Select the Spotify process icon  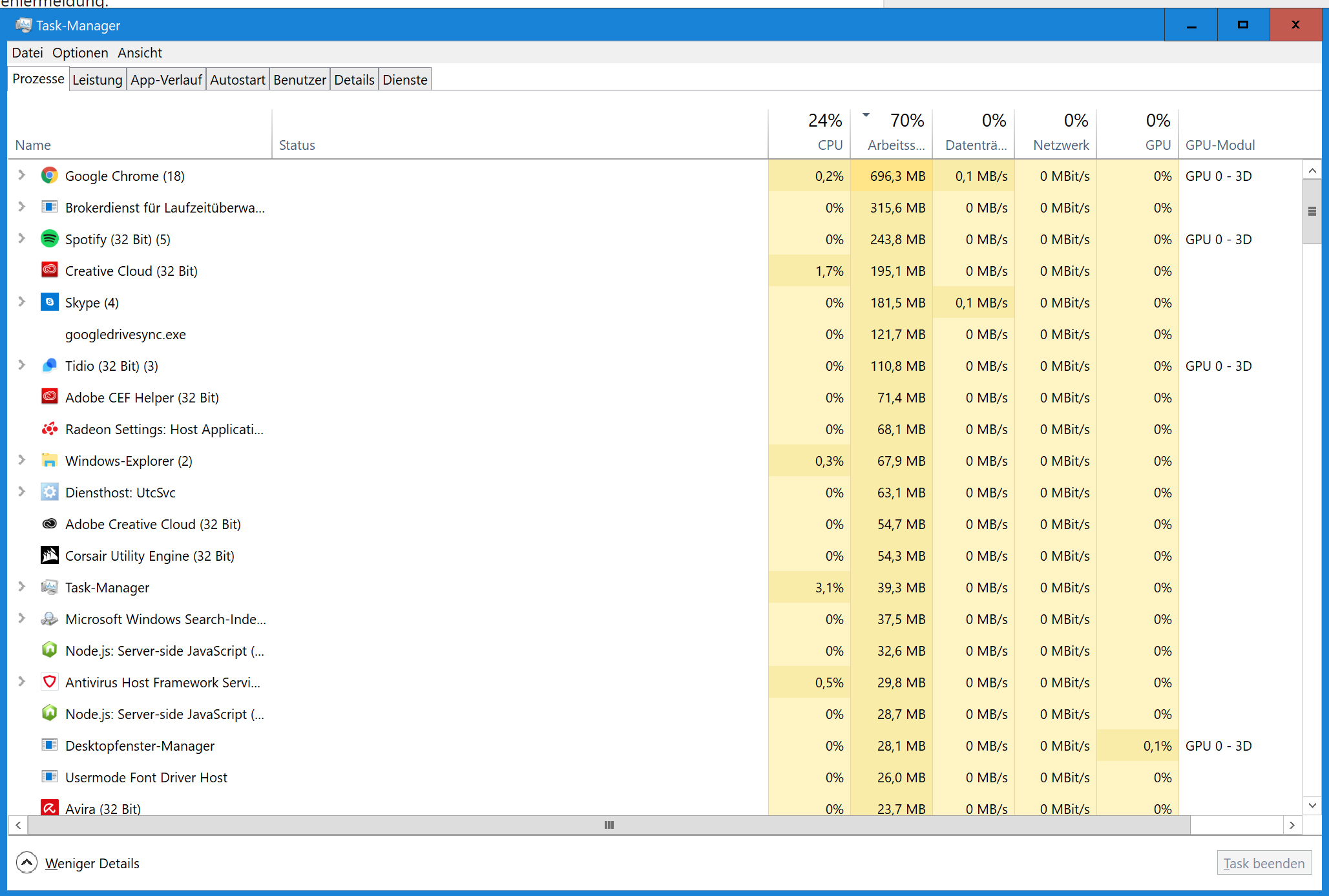(49, 239)
